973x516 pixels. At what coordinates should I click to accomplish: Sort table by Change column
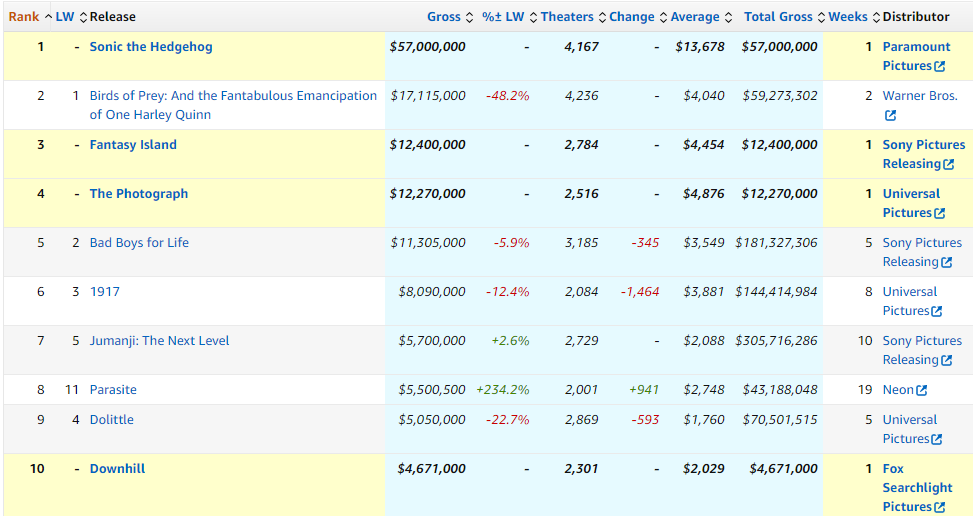(x=631, y=17)
